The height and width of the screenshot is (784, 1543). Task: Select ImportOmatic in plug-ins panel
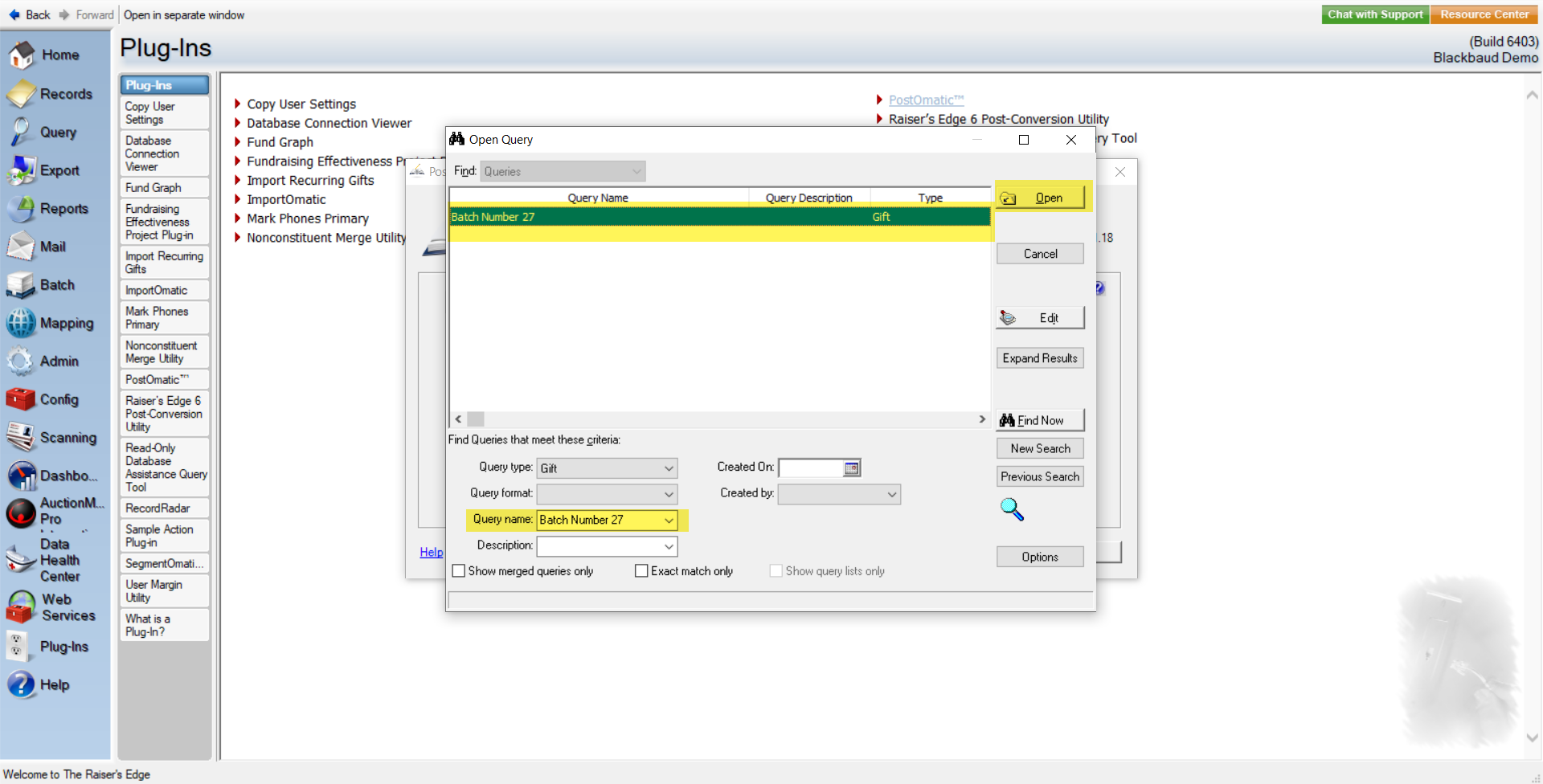click(x=165, y=290)
